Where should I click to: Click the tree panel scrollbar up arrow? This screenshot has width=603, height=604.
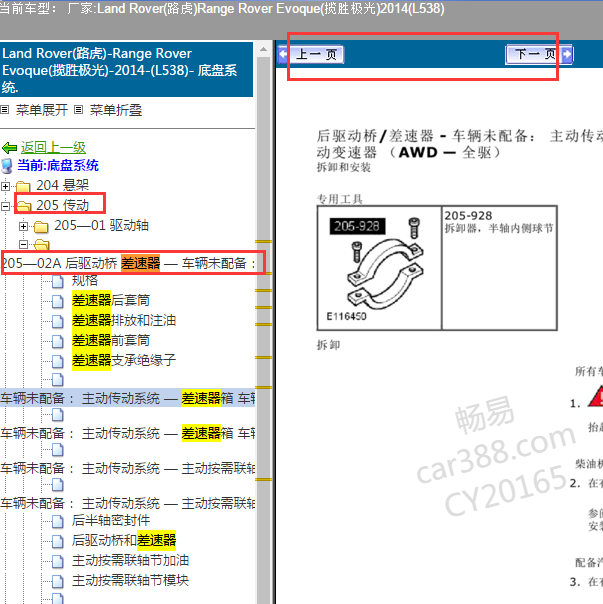(x=264, y=50)
